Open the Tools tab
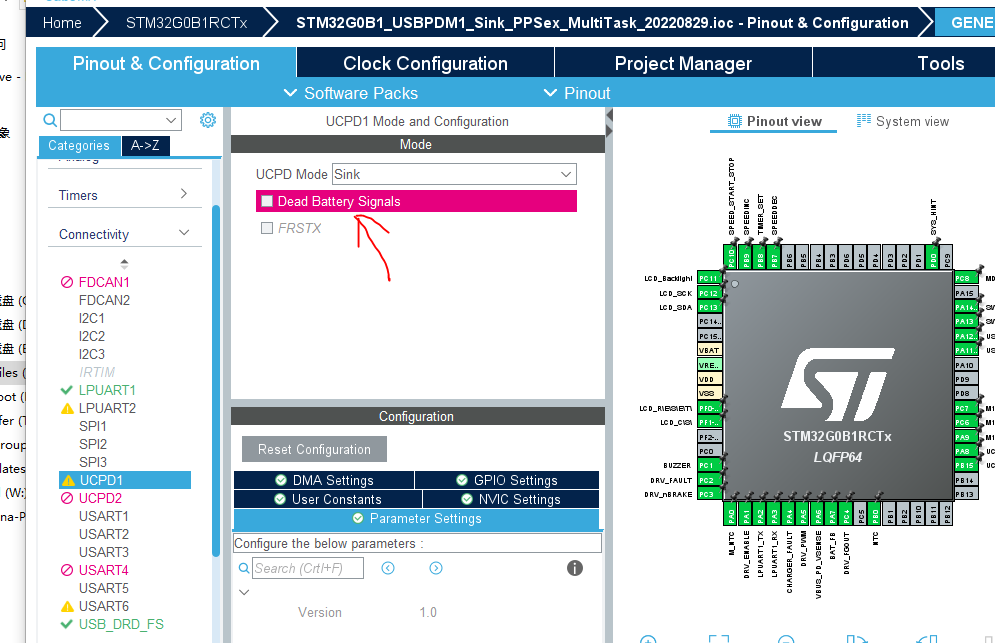 tap(941, 63)
